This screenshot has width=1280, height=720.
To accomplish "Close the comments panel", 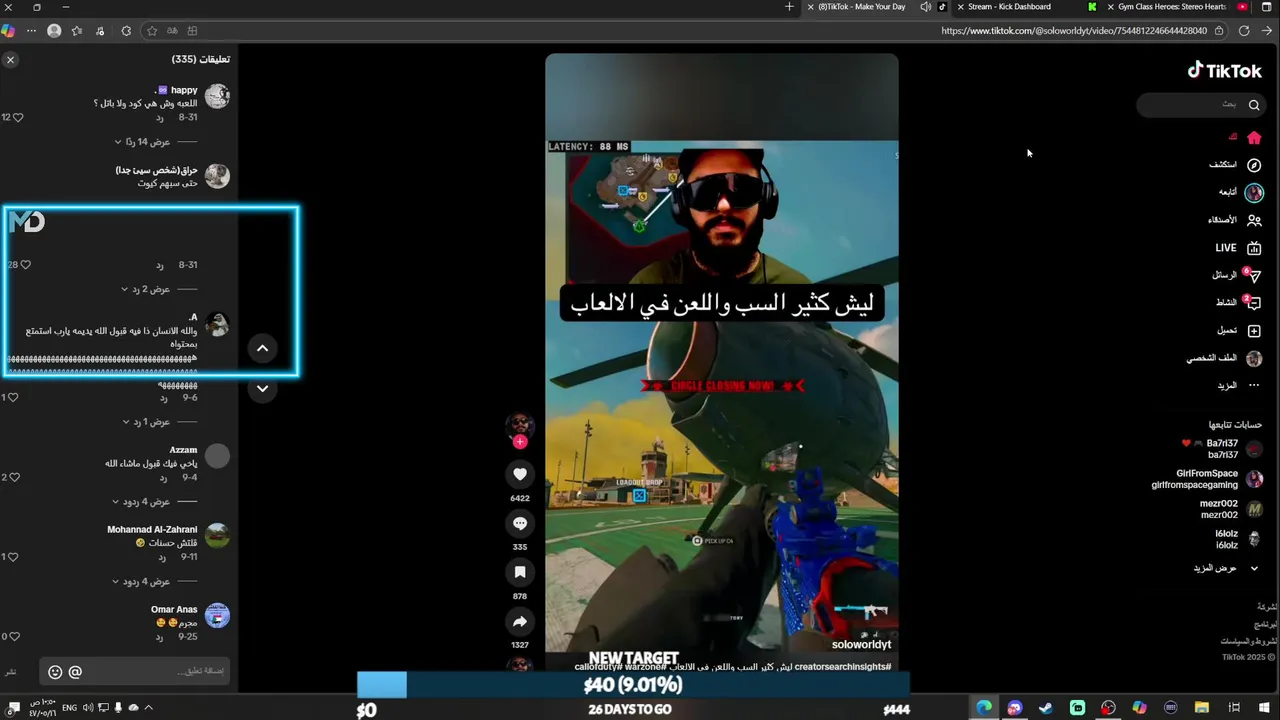I will coord(10,60).
